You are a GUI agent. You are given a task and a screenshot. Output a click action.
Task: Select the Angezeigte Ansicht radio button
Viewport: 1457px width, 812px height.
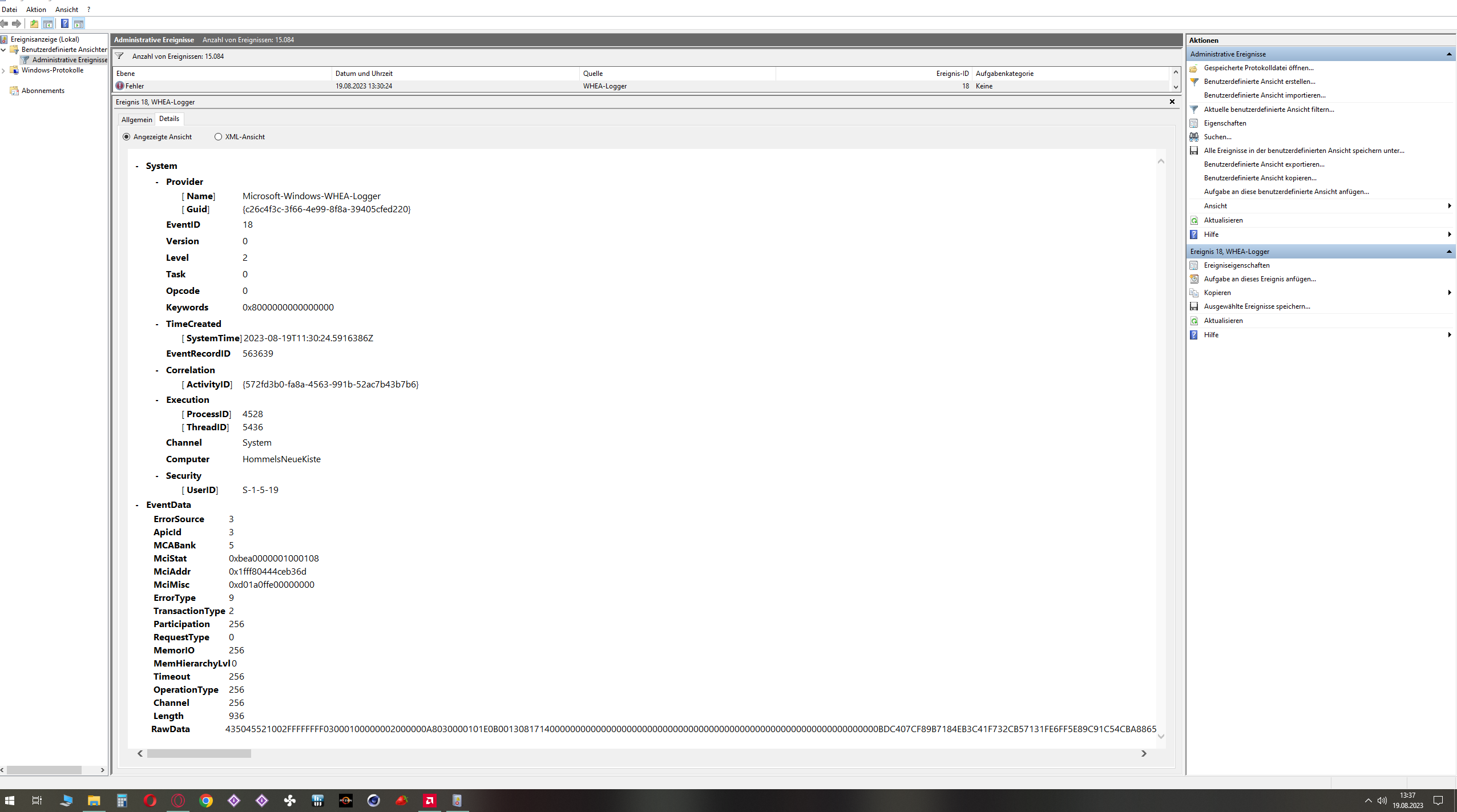point(126,137)
